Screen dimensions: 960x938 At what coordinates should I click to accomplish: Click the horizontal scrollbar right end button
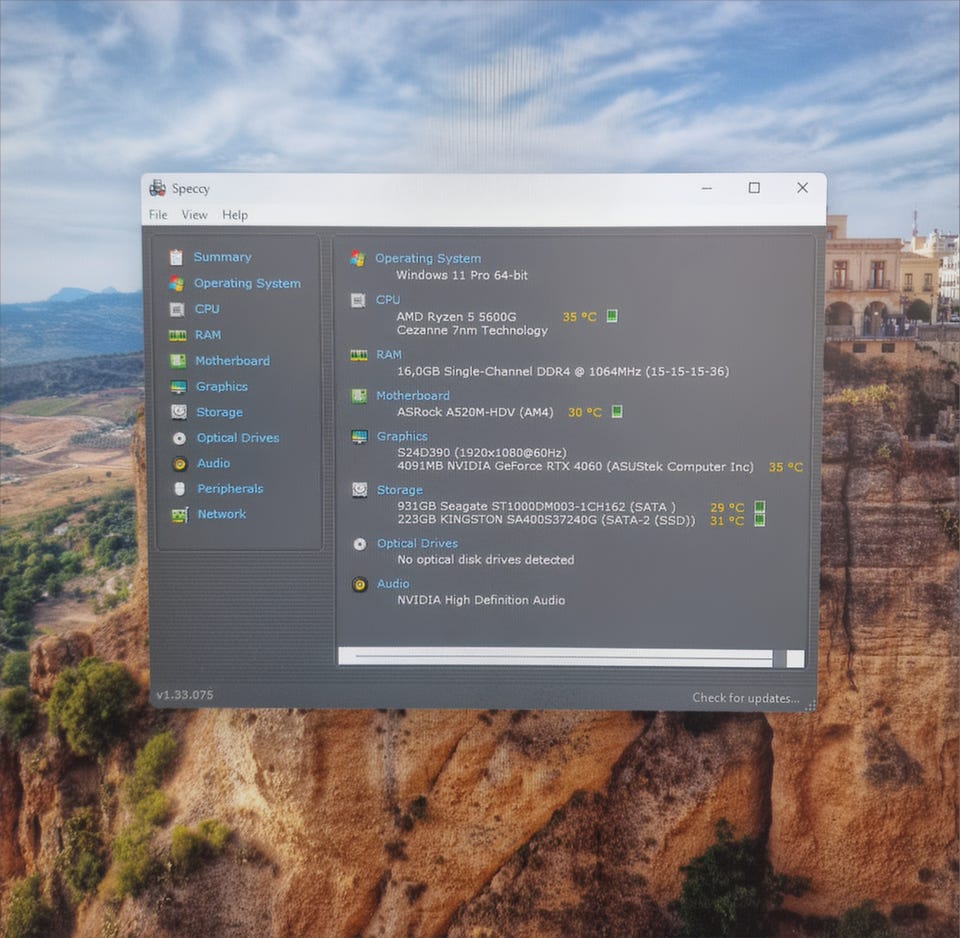[x=795, y=659]
